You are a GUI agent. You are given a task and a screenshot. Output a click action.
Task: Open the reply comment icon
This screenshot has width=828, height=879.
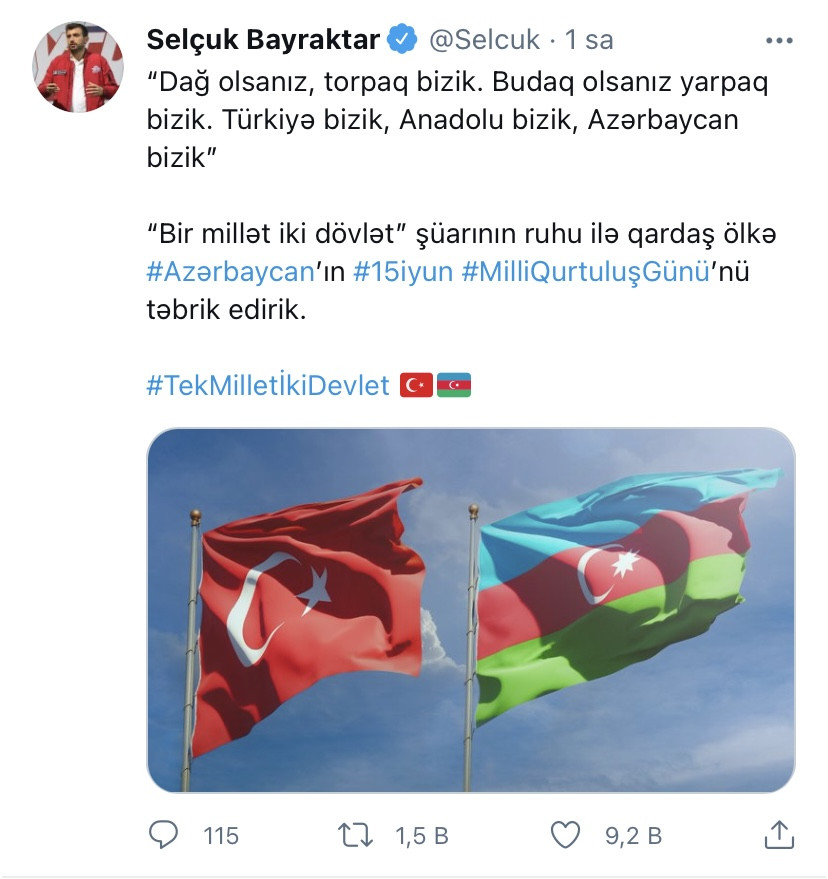click(163, 835)
